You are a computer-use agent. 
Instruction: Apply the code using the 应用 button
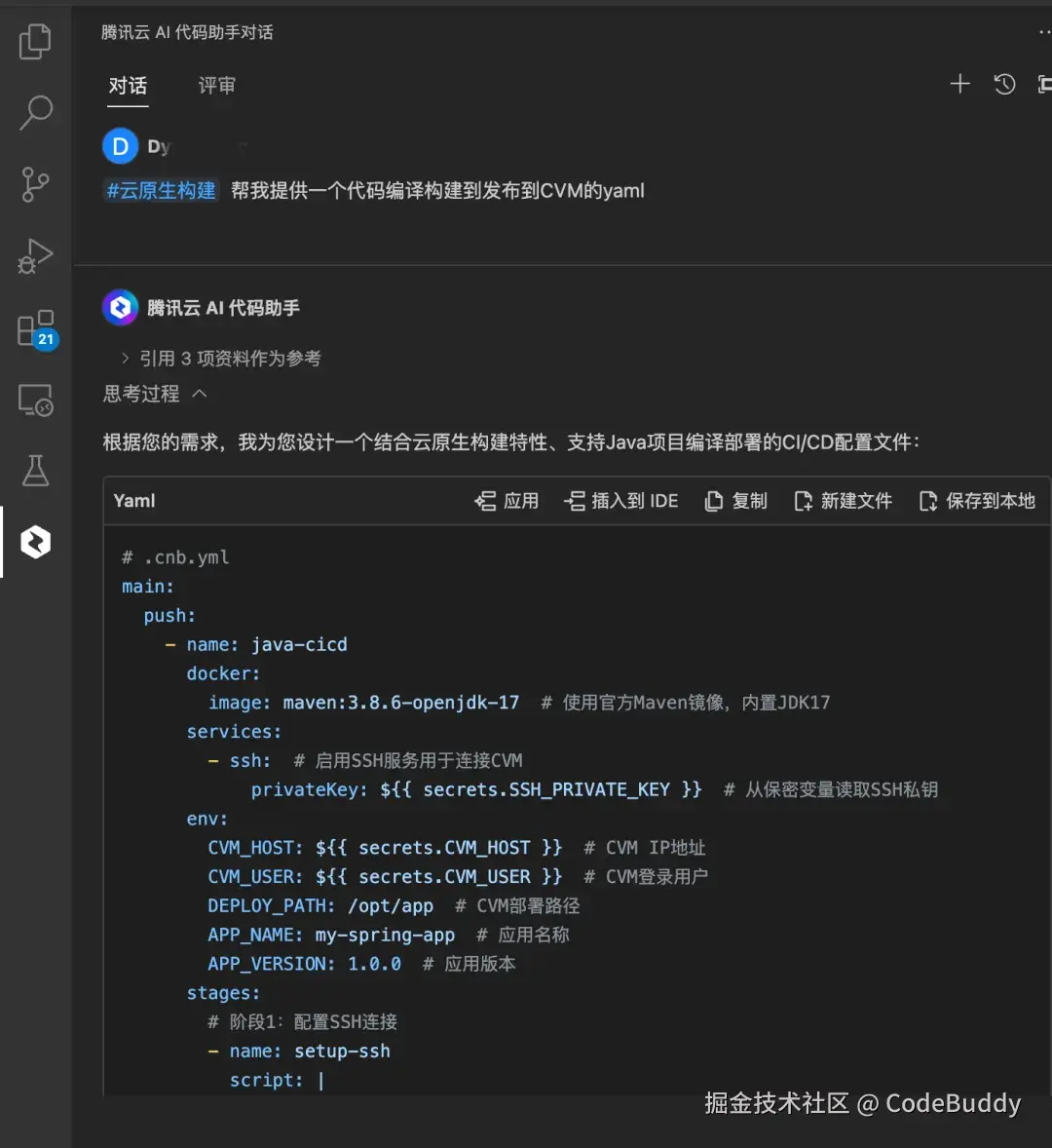(x=506, y=501)
